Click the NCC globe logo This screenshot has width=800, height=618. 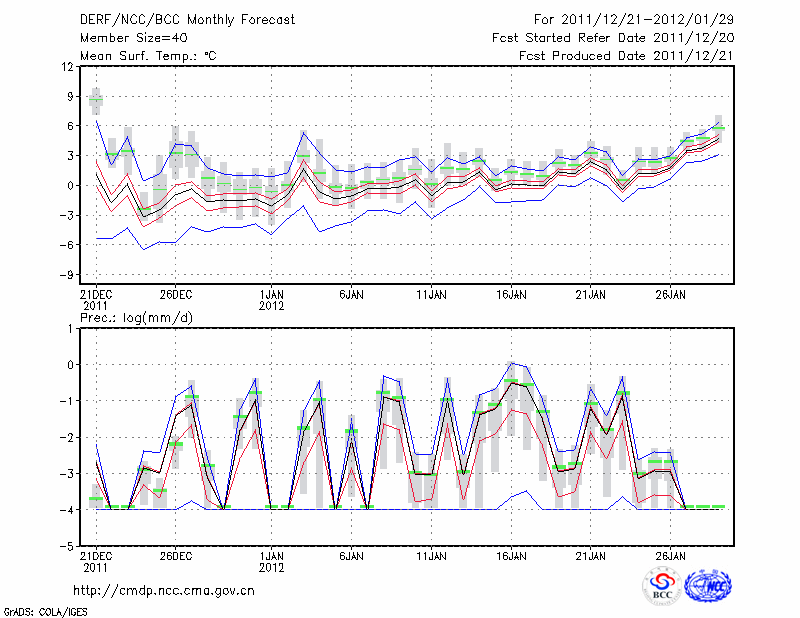point(708,587)
